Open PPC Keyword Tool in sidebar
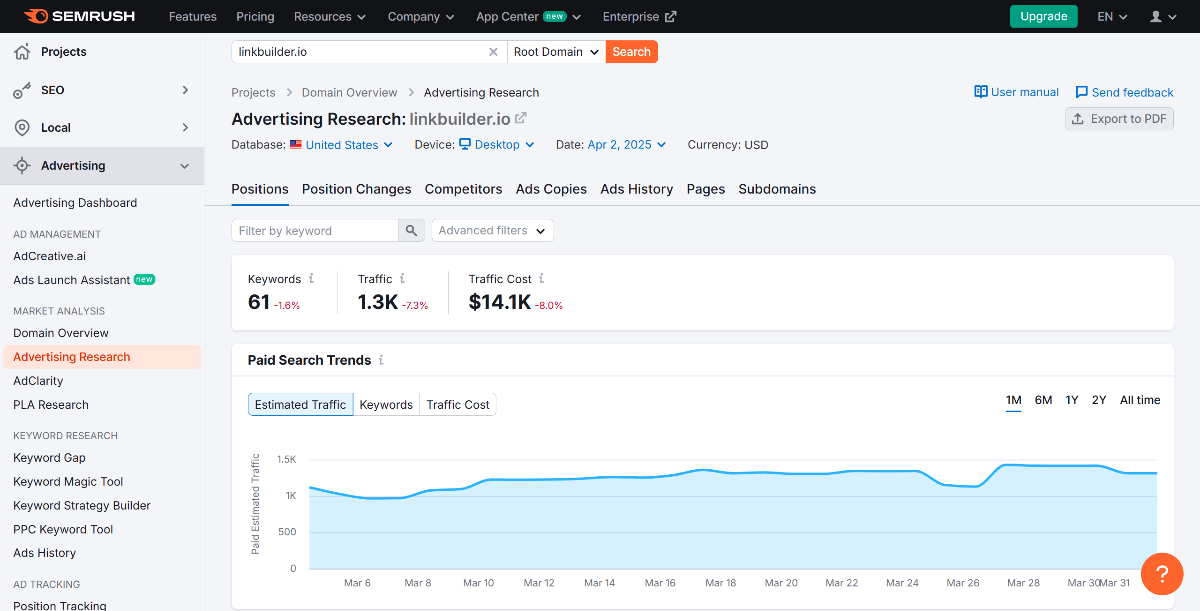 [63, 530]
